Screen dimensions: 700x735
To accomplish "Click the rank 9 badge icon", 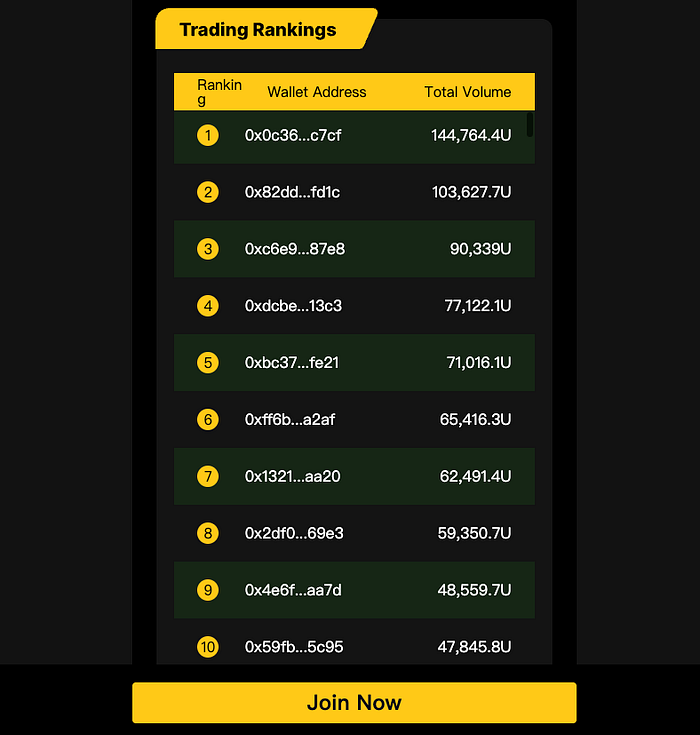I will coord(208,590).
